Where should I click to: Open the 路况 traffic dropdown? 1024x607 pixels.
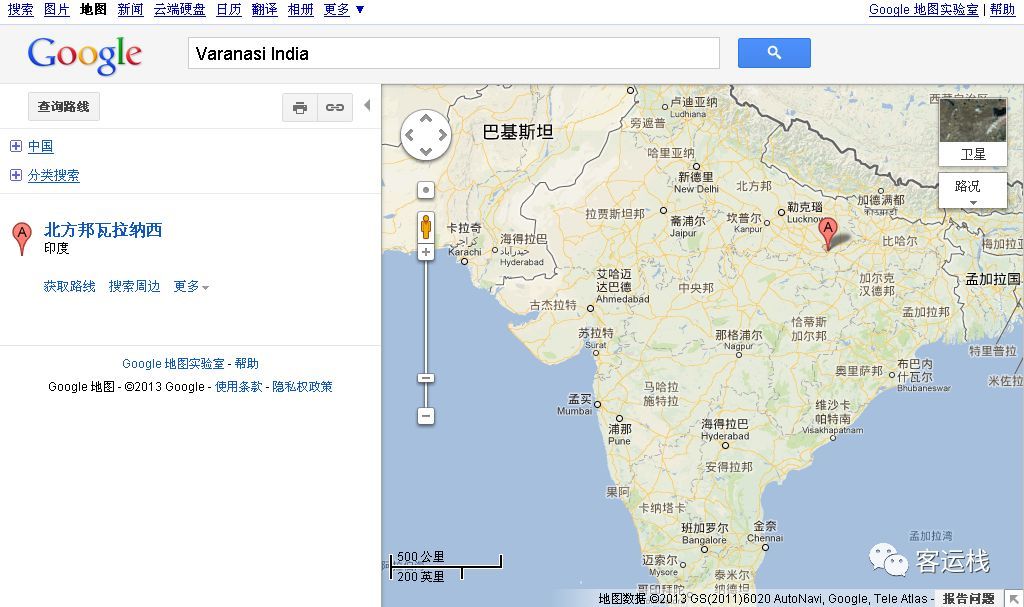(972, 190)
